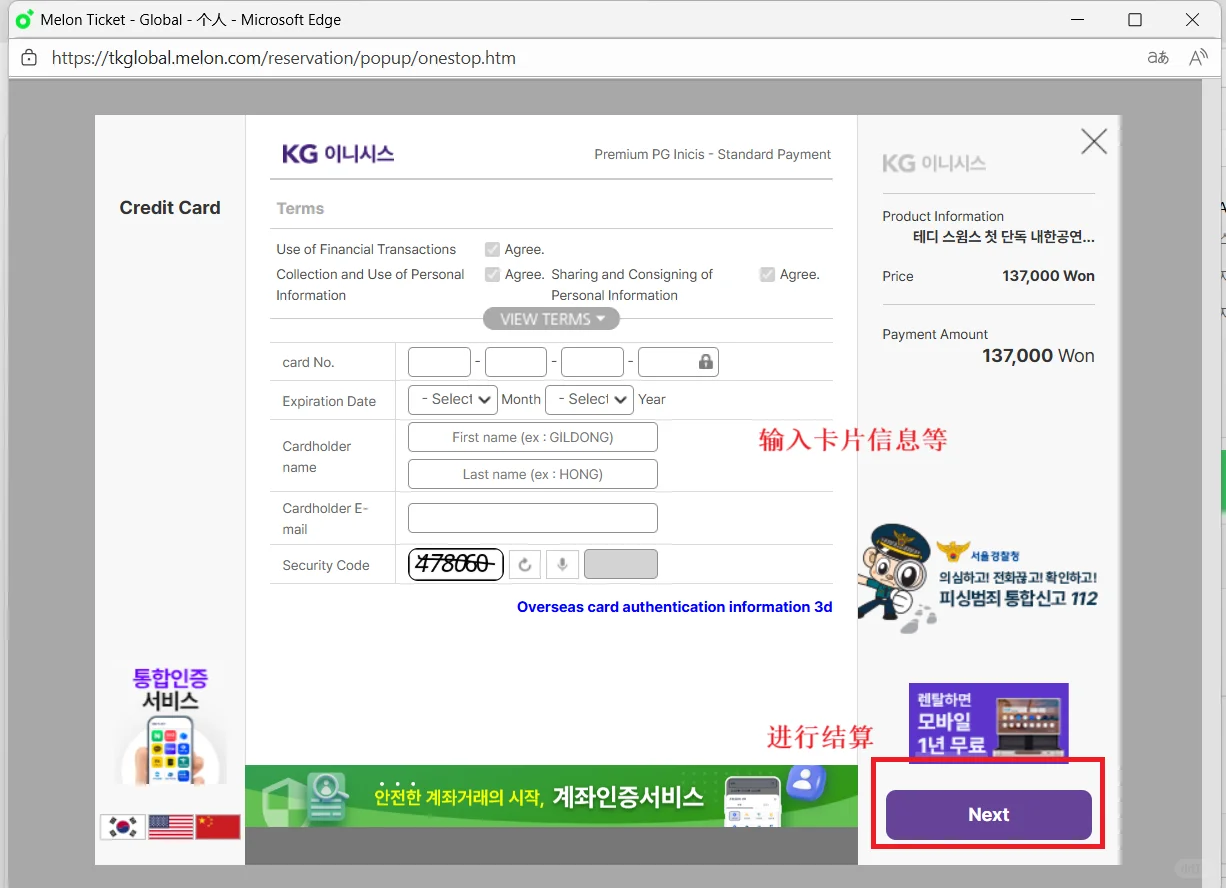Click the 137,000 Won payment amount
Viewport: 1226px width, 888px height.
(1038, 356)
